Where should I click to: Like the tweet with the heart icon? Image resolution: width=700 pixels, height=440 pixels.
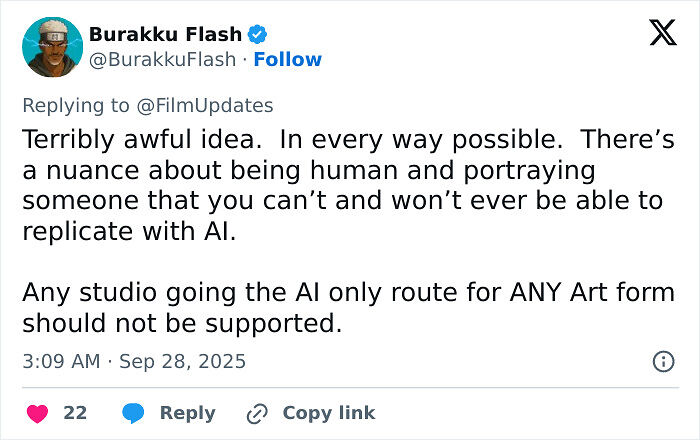tap(35, 413)
